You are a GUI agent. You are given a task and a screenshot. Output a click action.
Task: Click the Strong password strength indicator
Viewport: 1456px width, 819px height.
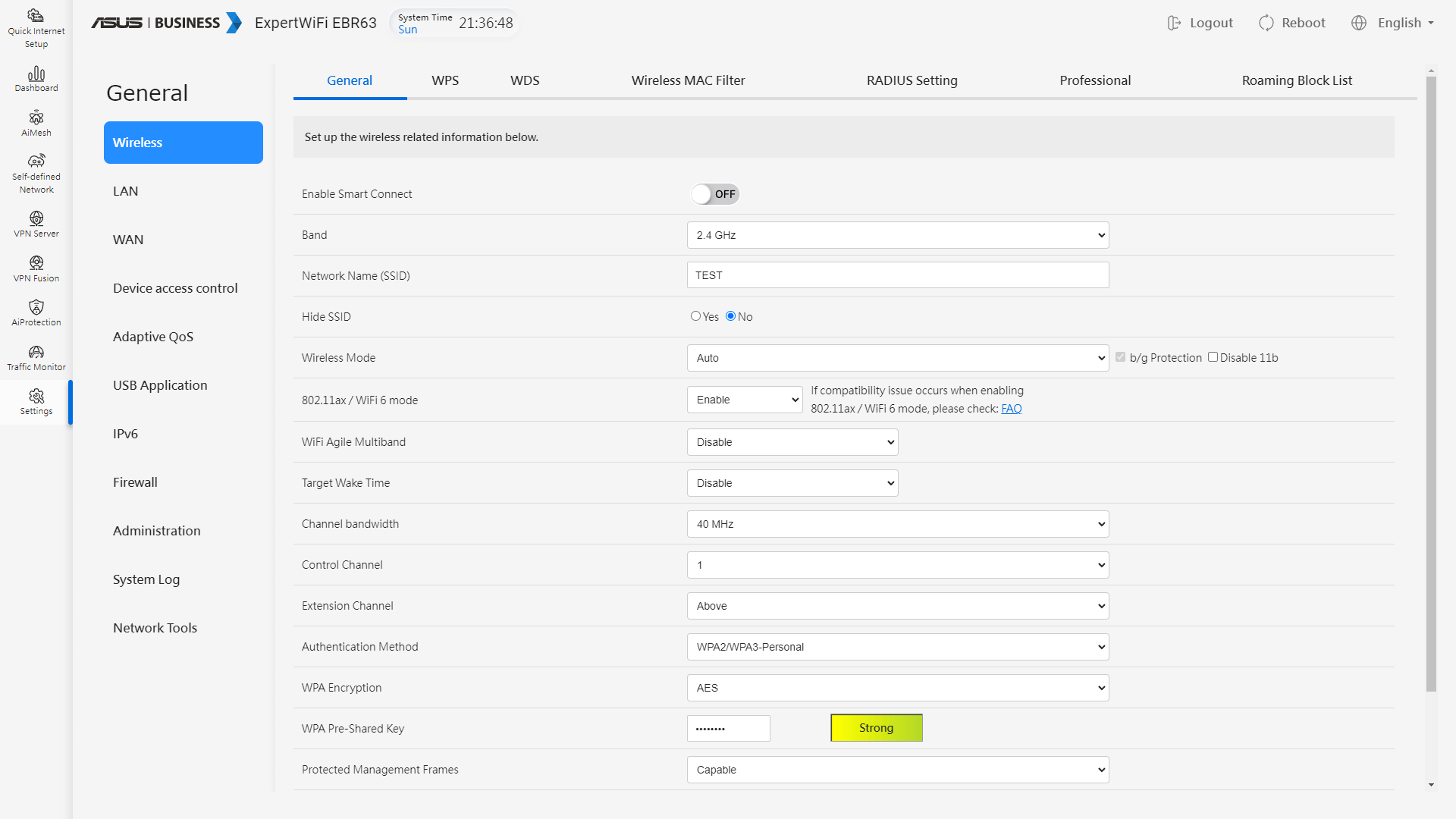pos(877,728)
